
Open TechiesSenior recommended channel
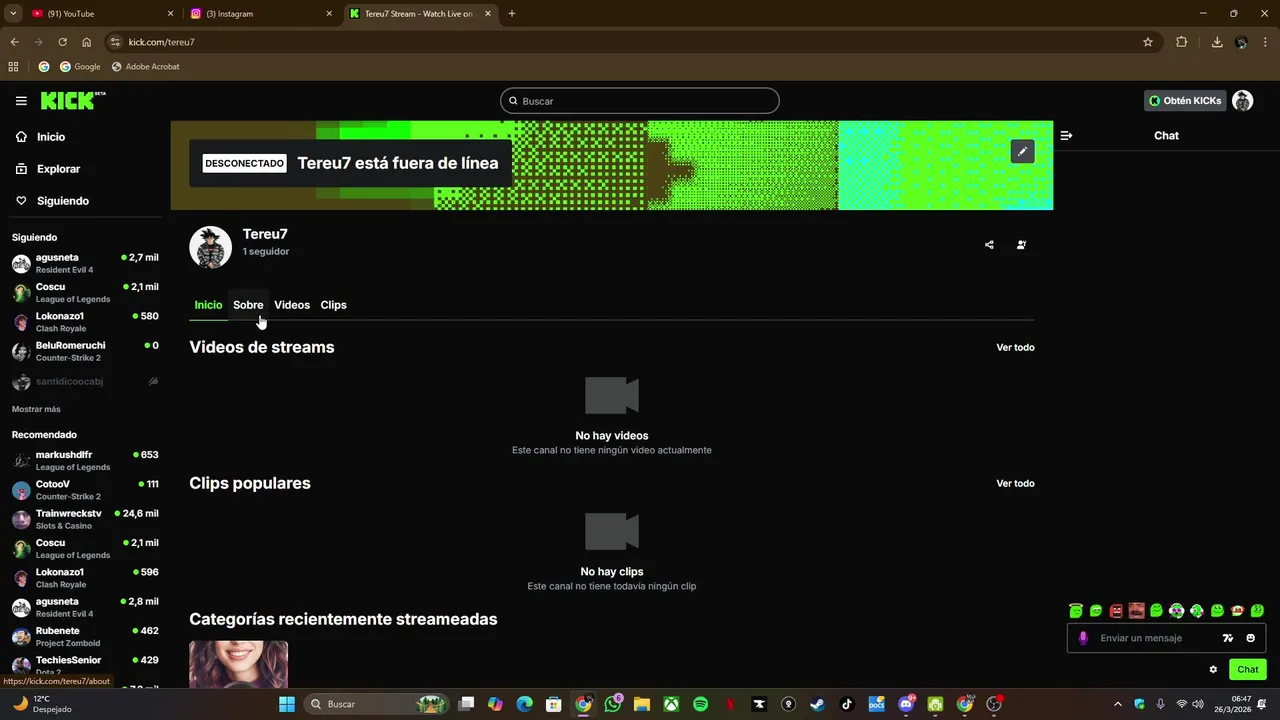(84, 665)
